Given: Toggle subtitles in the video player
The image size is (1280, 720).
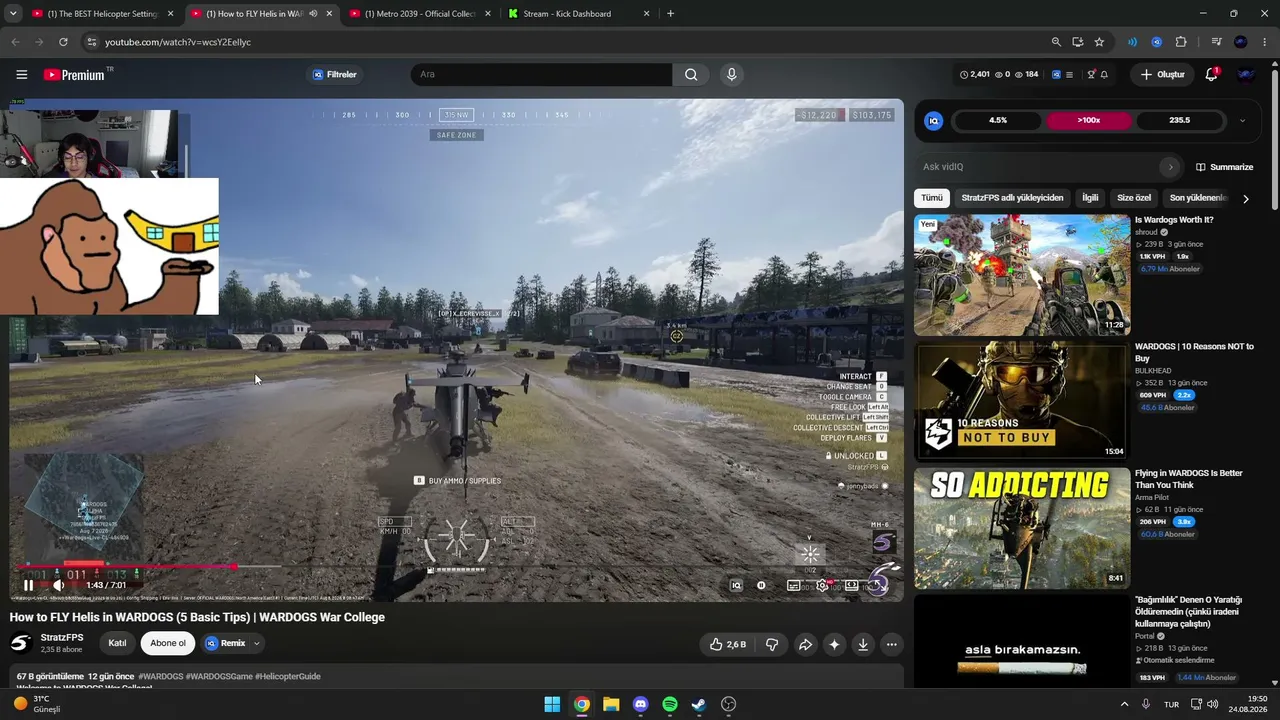Looking at the screenshot, I should pos(793,586).
